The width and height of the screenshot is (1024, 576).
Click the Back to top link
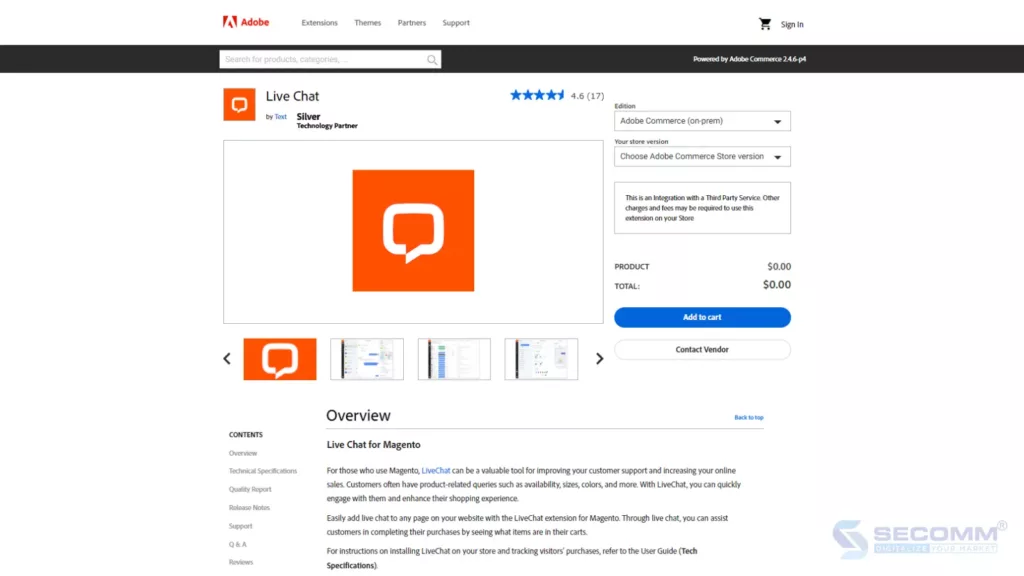point(748,417)
